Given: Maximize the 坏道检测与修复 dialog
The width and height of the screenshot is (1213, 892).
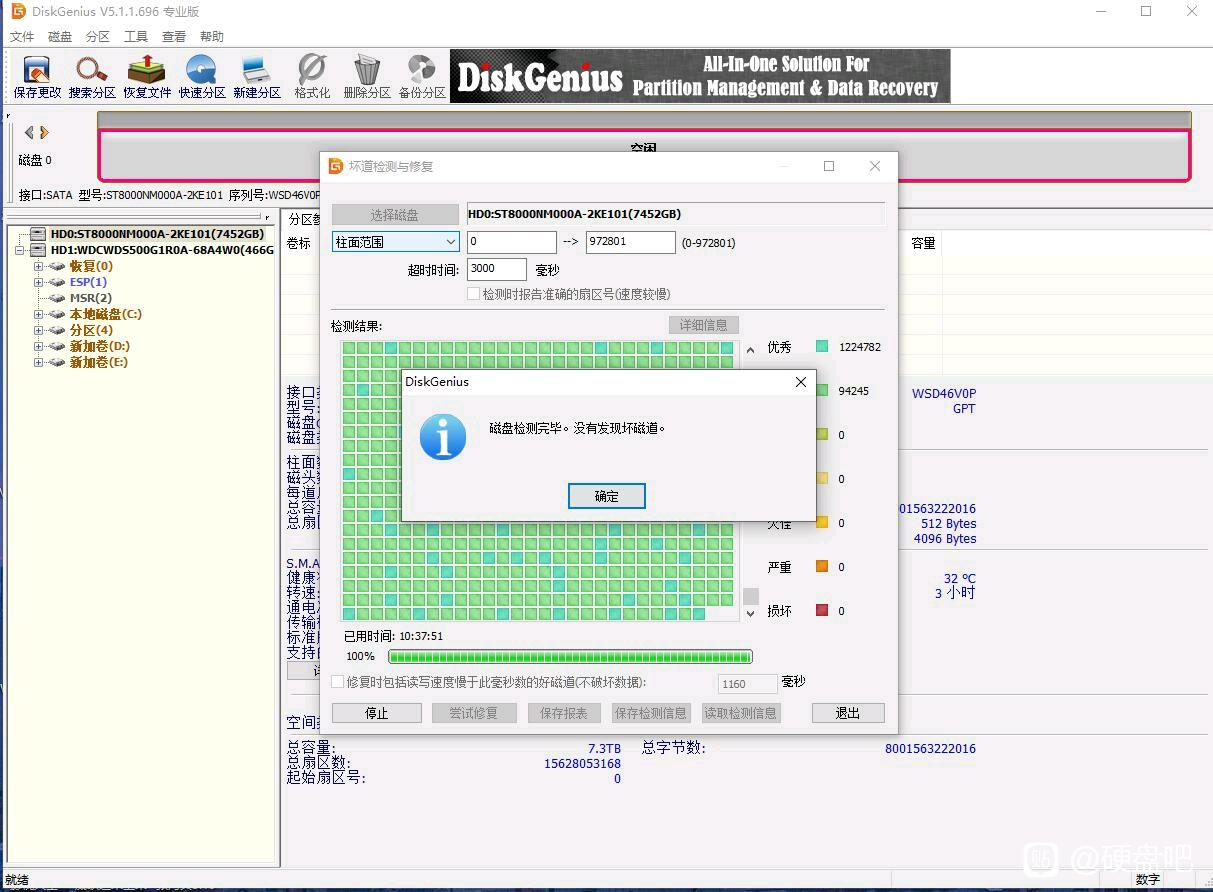Looking at the screenshot, I should tap(829, 166).
